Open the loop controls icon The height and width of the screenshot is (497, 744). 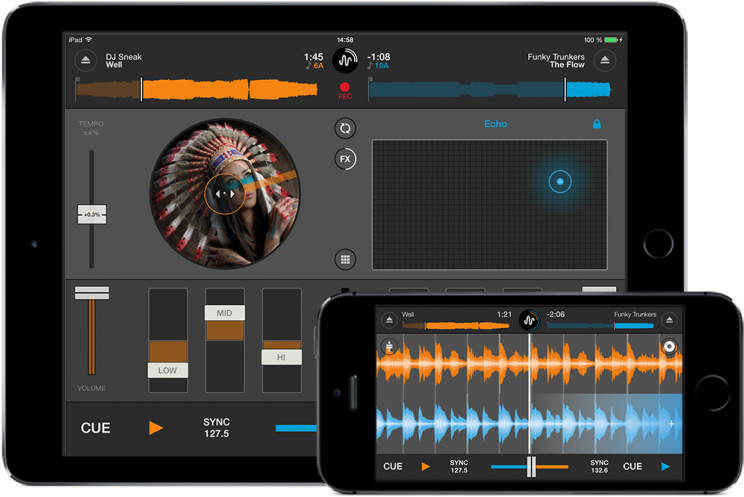tap(345, 128)
